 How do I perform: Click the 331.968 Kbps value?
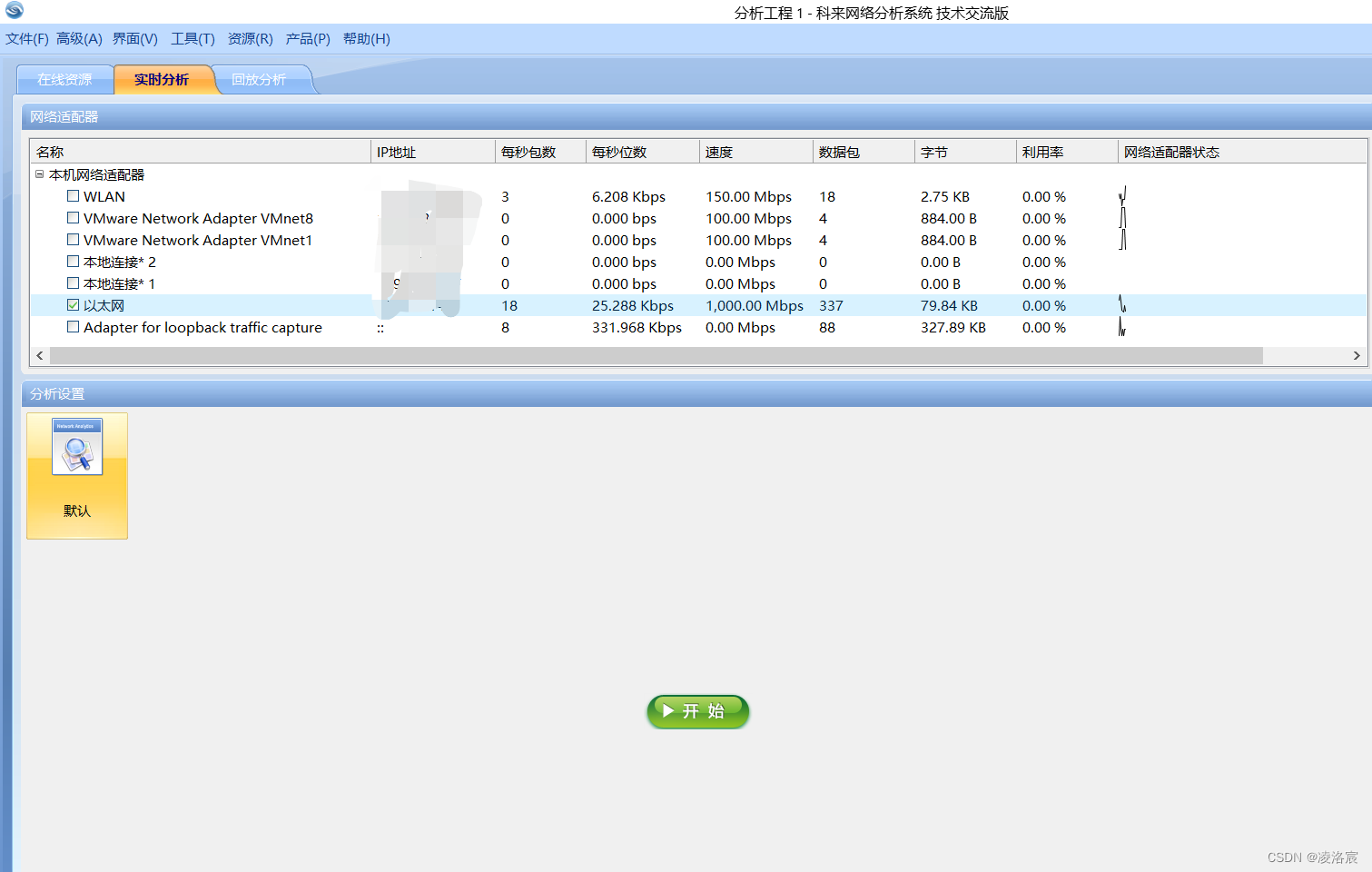[637, 327]
